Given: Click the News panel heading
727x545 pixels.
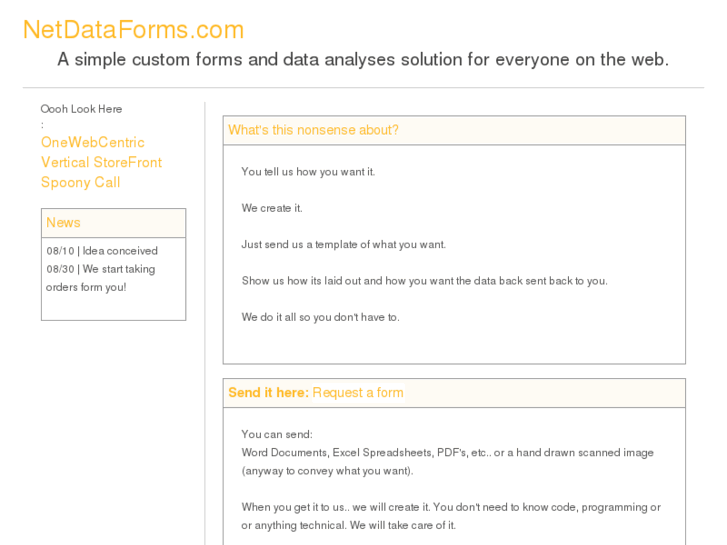Looking at the screenshot, I should coord(63,222).
